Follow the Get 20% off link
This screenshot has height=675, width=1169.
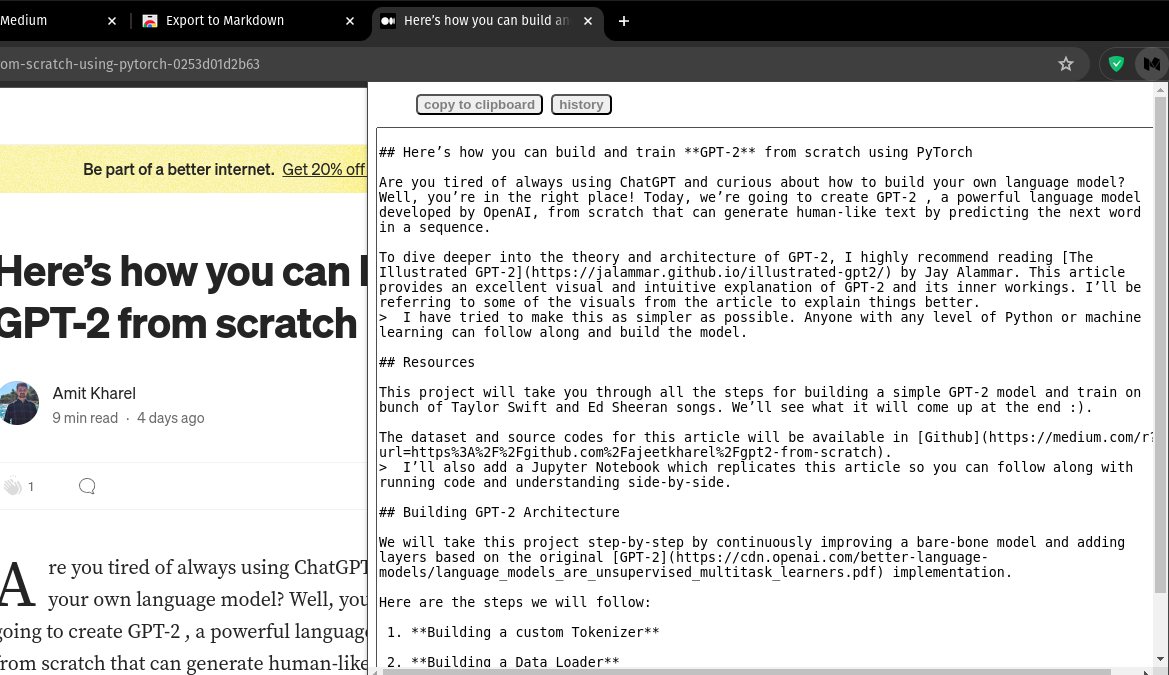(x=324, y=169)
